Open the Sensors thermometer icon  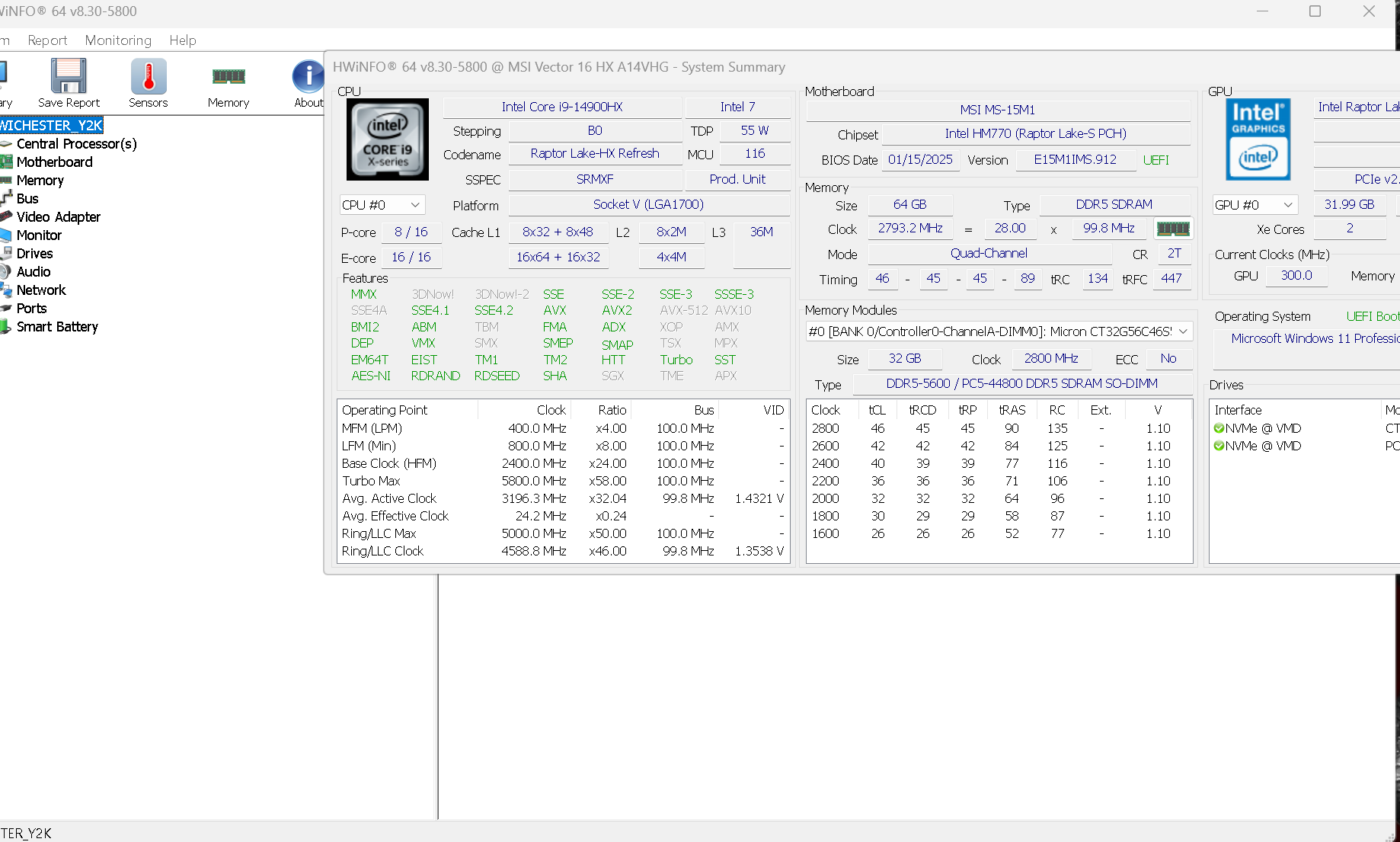tap(149, 76)
